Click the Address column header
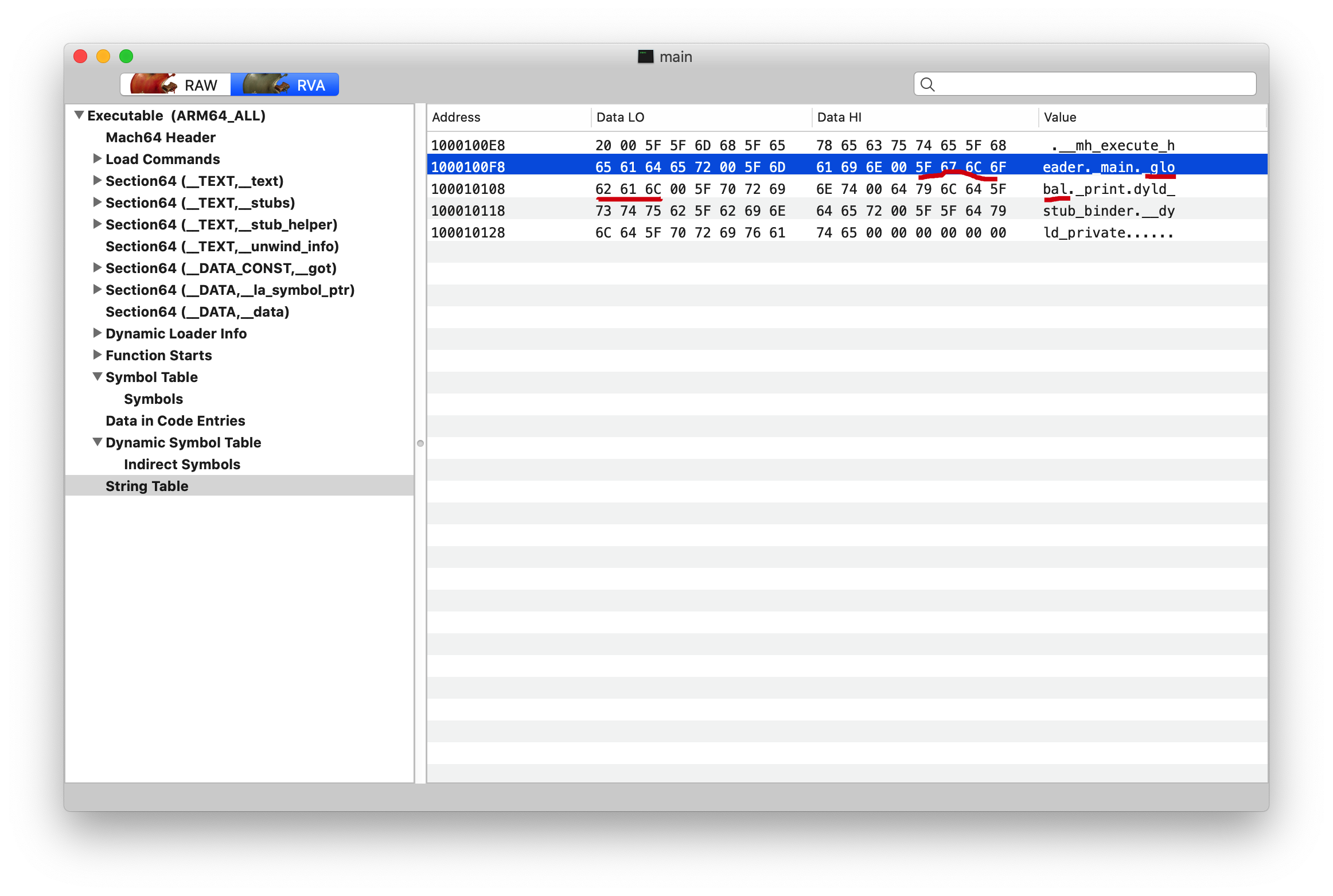Viewport: 1333px width, 896px height. coord(508,117)
